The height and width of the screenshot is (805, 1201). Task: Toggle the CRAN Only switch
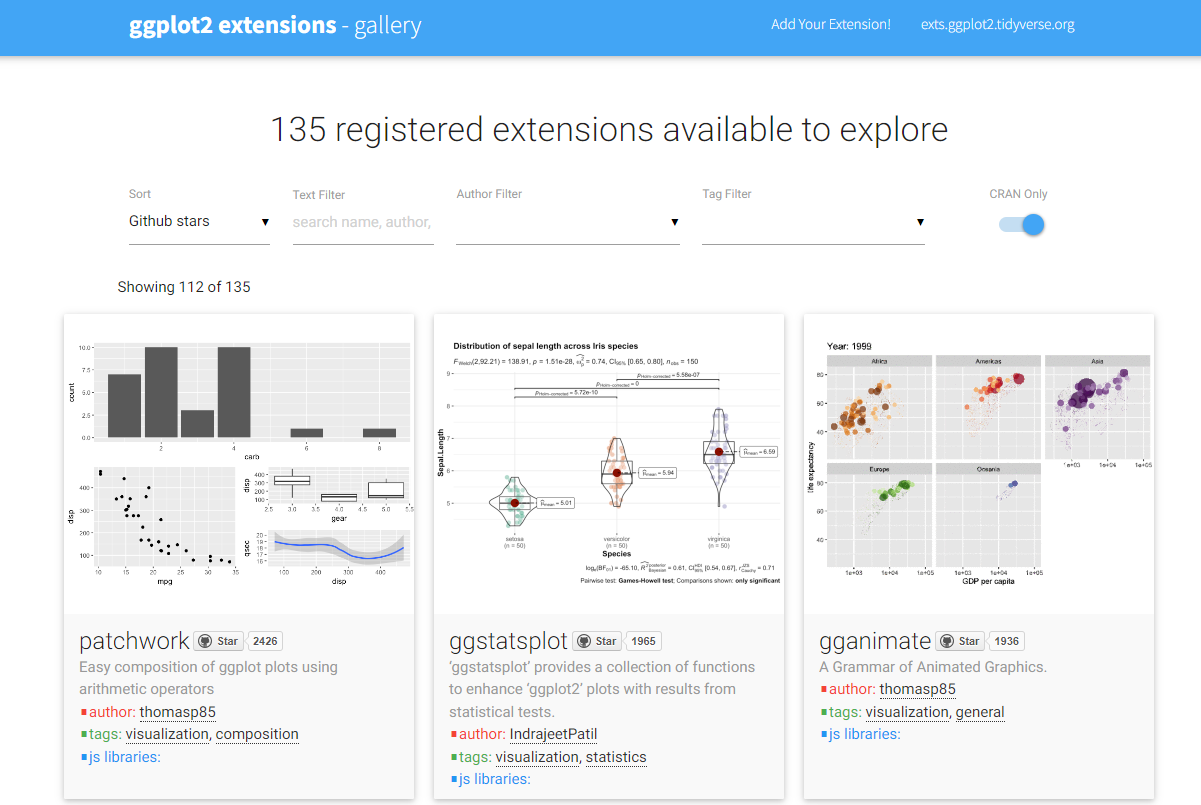click(x=1022, y=224)
